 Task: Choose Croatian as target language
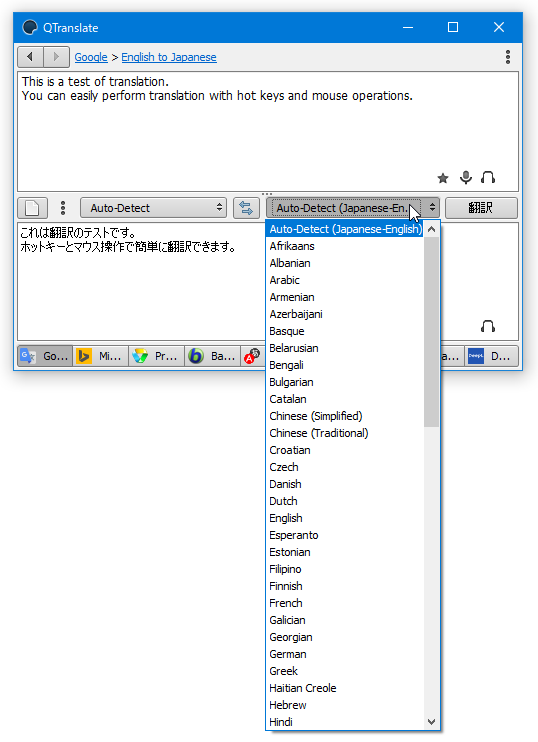click(x=344, y=450)
